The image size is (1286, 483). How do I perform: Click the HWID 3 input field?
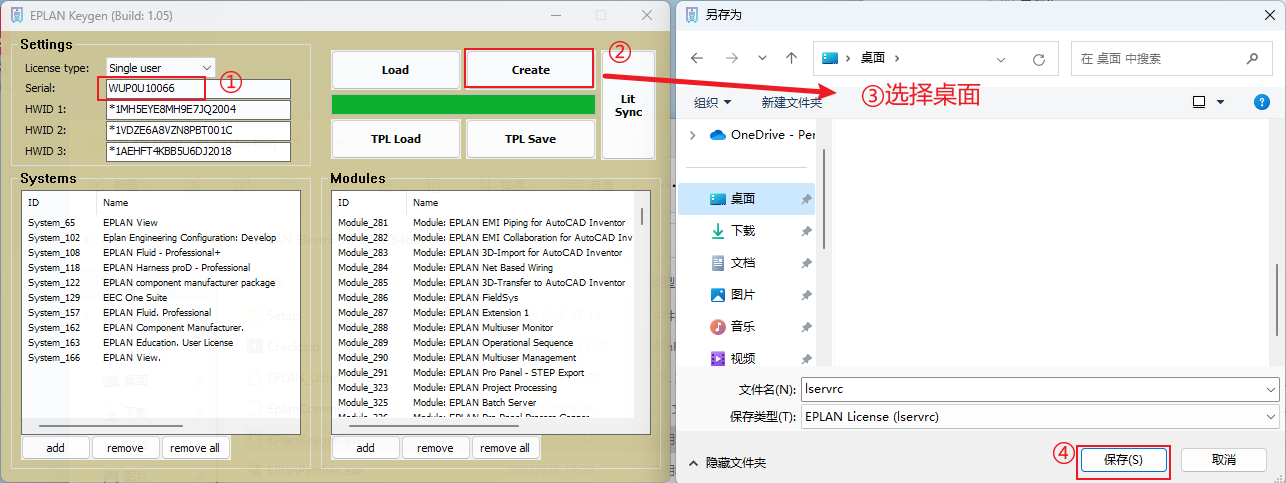tap(198, 151)
